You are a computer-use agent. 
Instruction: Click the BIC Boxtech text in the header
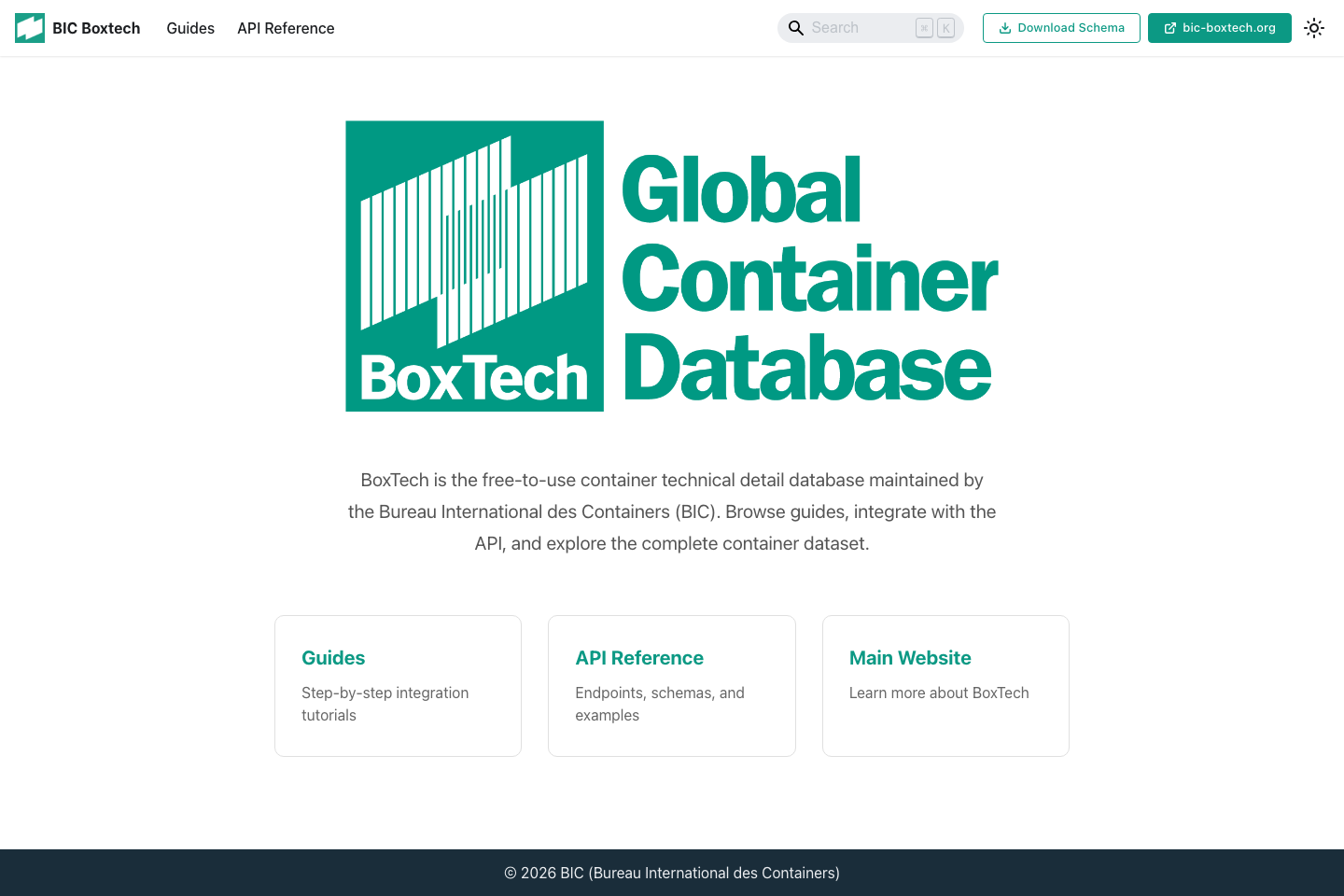coord(97,28)
